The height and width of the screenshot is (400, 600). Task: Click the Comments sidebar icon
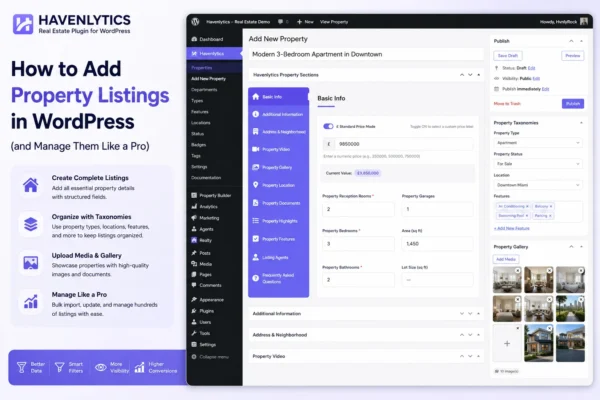coord(194,285)
